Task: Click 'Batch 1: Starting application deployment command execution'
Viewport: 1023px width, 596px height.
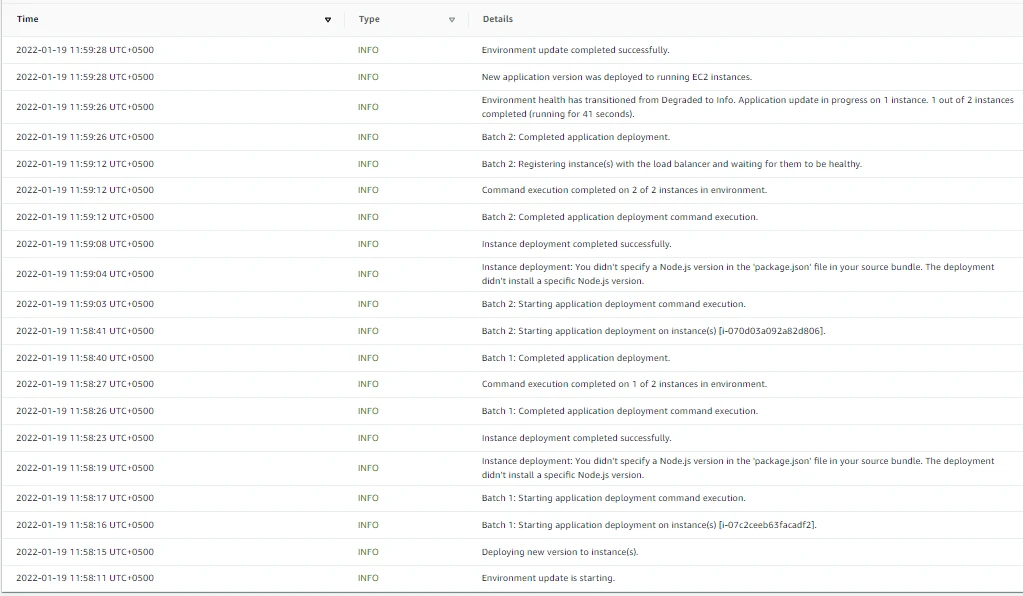Action: pos(613,498)
